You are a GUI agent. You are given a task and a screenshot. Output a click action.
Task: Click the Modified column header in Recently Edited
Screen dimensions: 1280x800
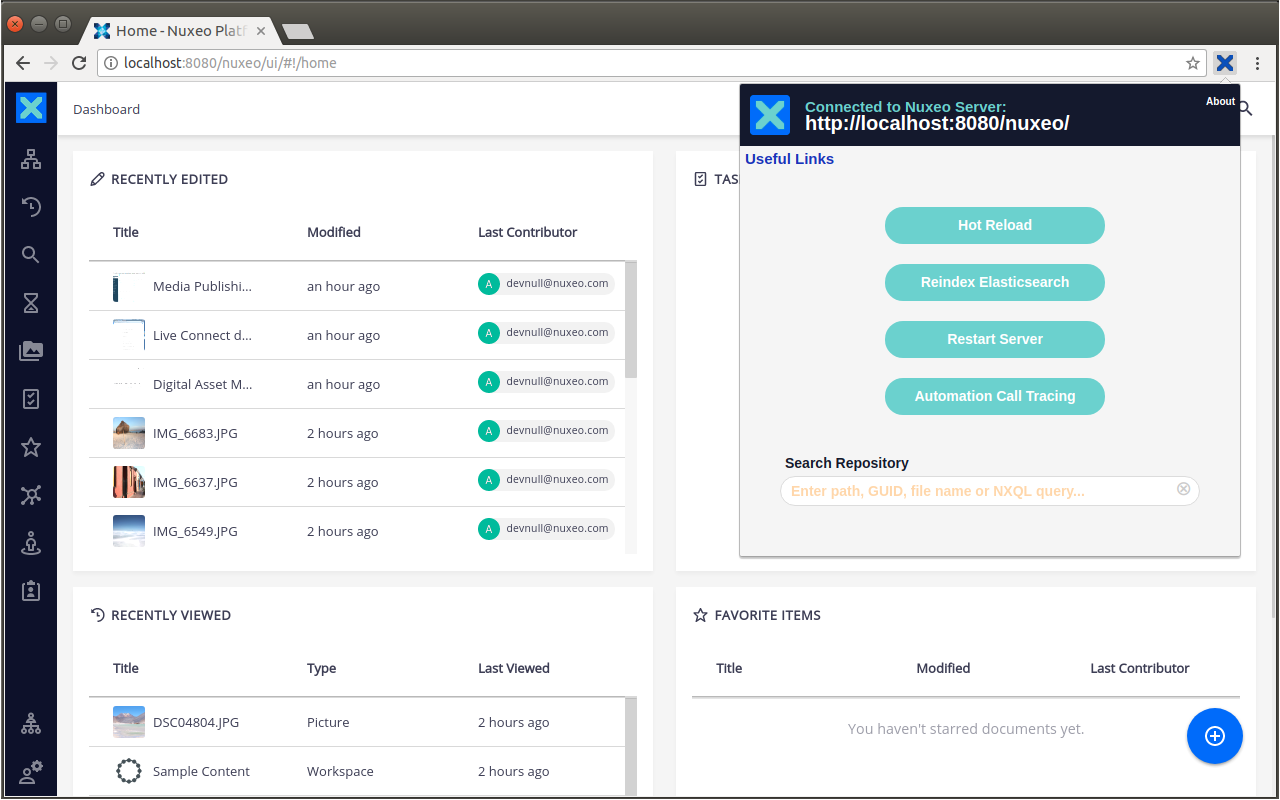(334, 232)
